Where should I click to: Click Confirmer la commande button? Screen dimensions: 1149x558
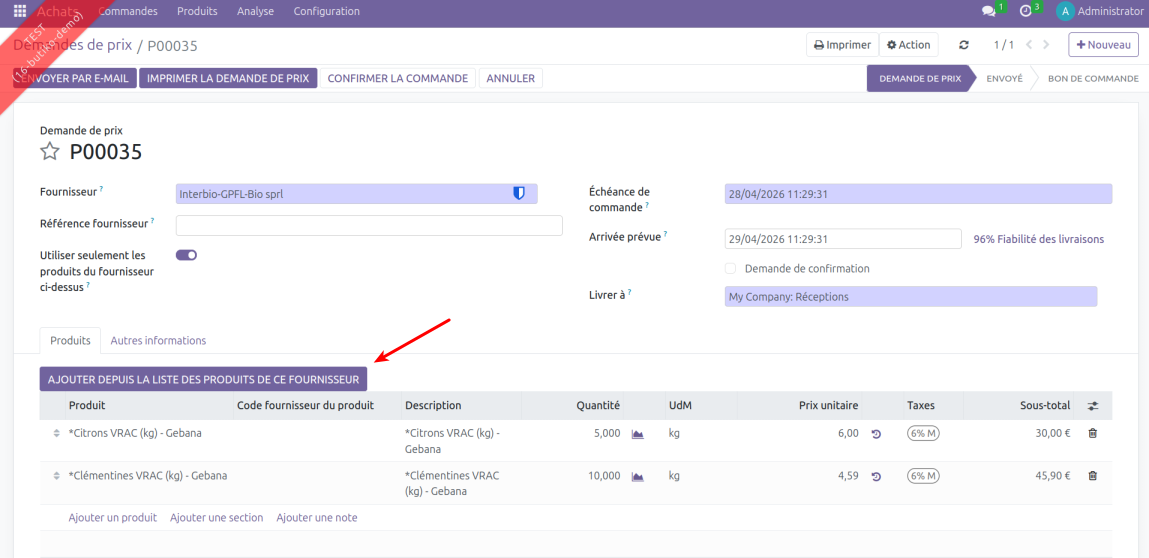pos(397,78)
